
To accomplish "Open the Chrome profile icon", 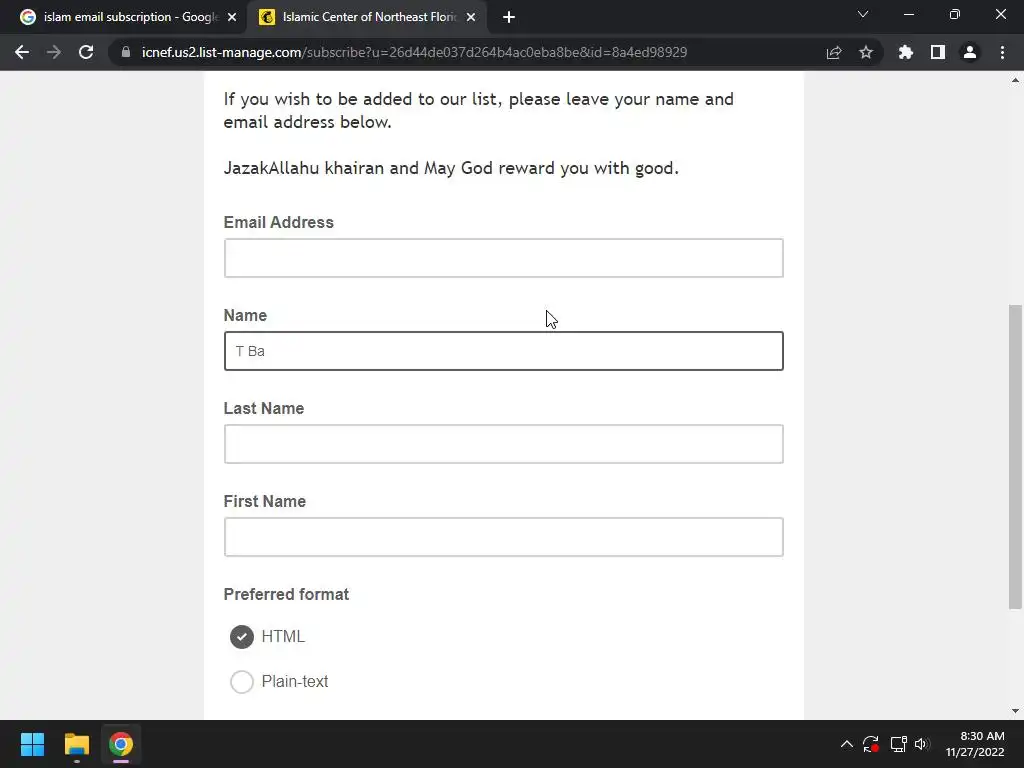I will coord(970,52).
